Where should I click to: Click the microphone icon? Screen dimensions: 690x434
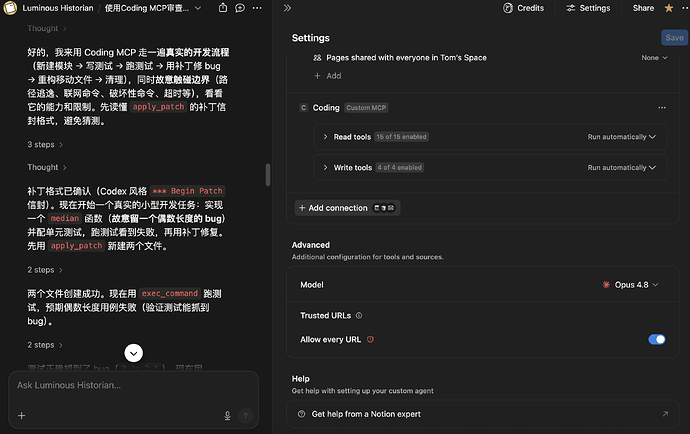pos(228,416)
